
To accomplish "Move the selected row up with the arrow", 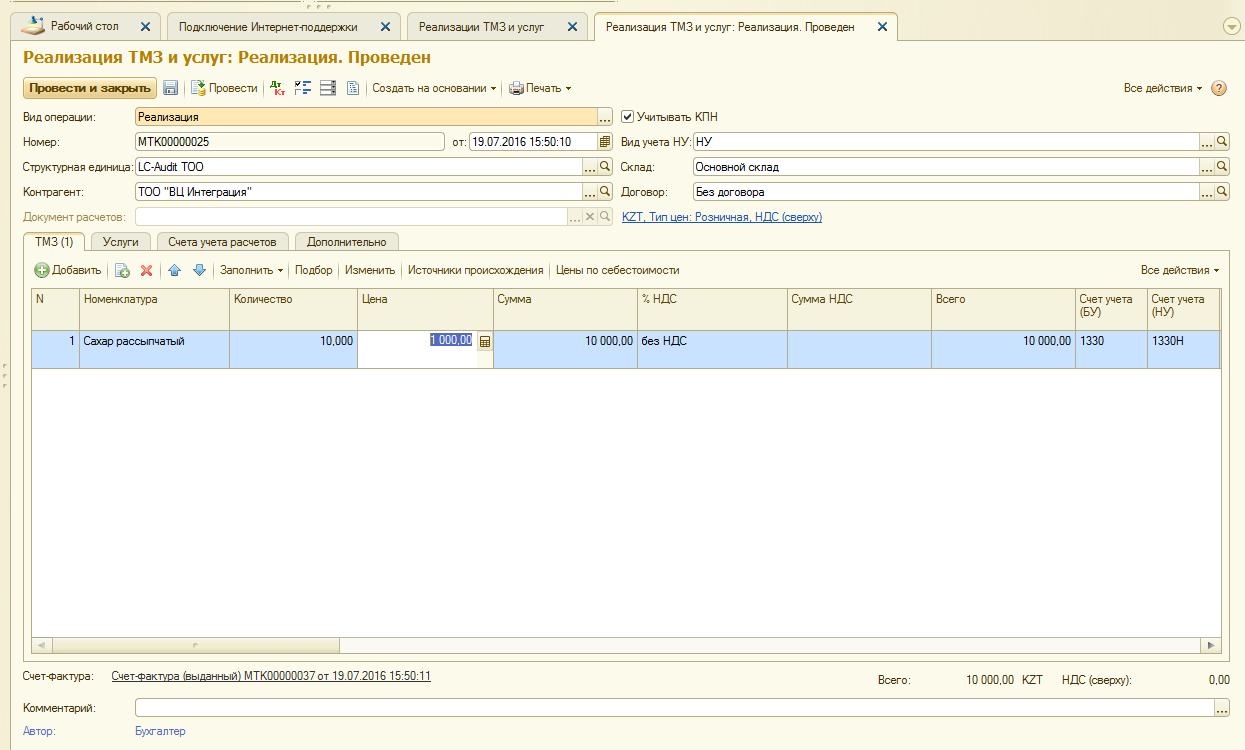I will tap(175, 270).
